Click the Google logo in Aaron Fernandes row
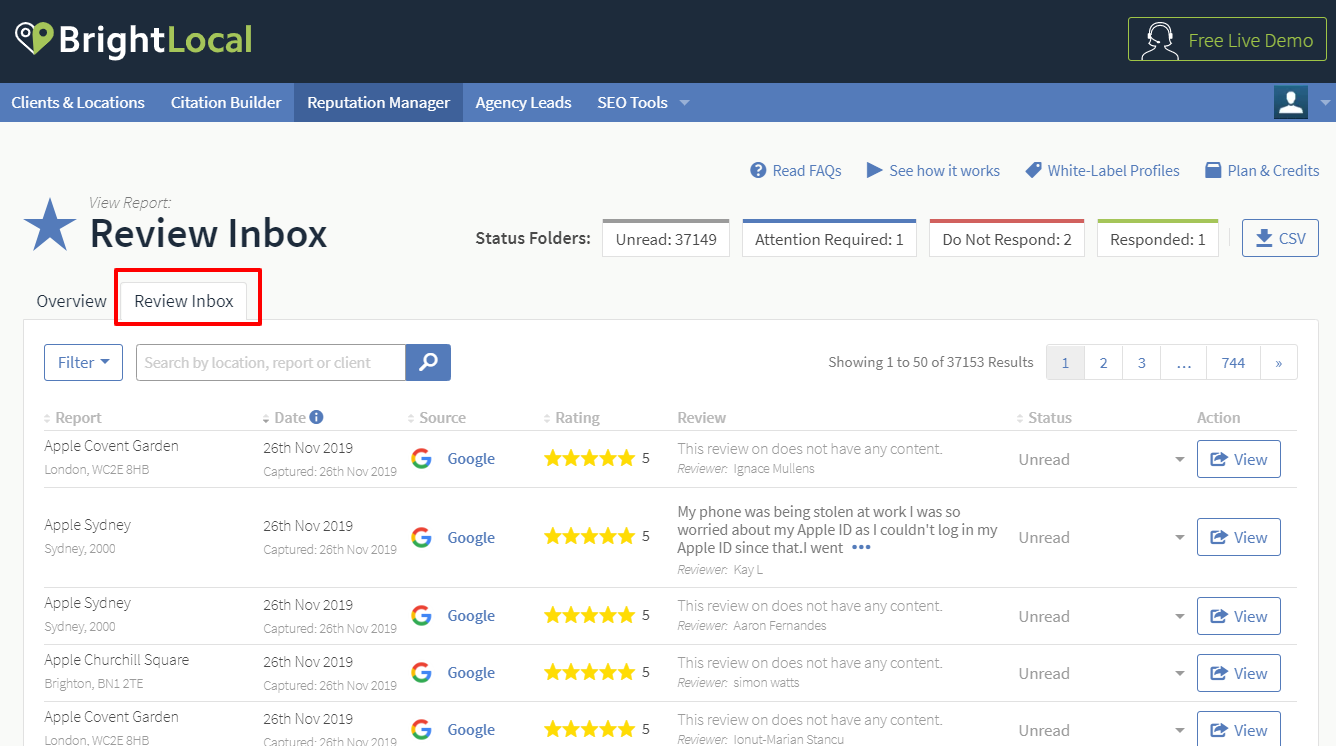This screenshot has height=746, width=1336. coord(421,615)
